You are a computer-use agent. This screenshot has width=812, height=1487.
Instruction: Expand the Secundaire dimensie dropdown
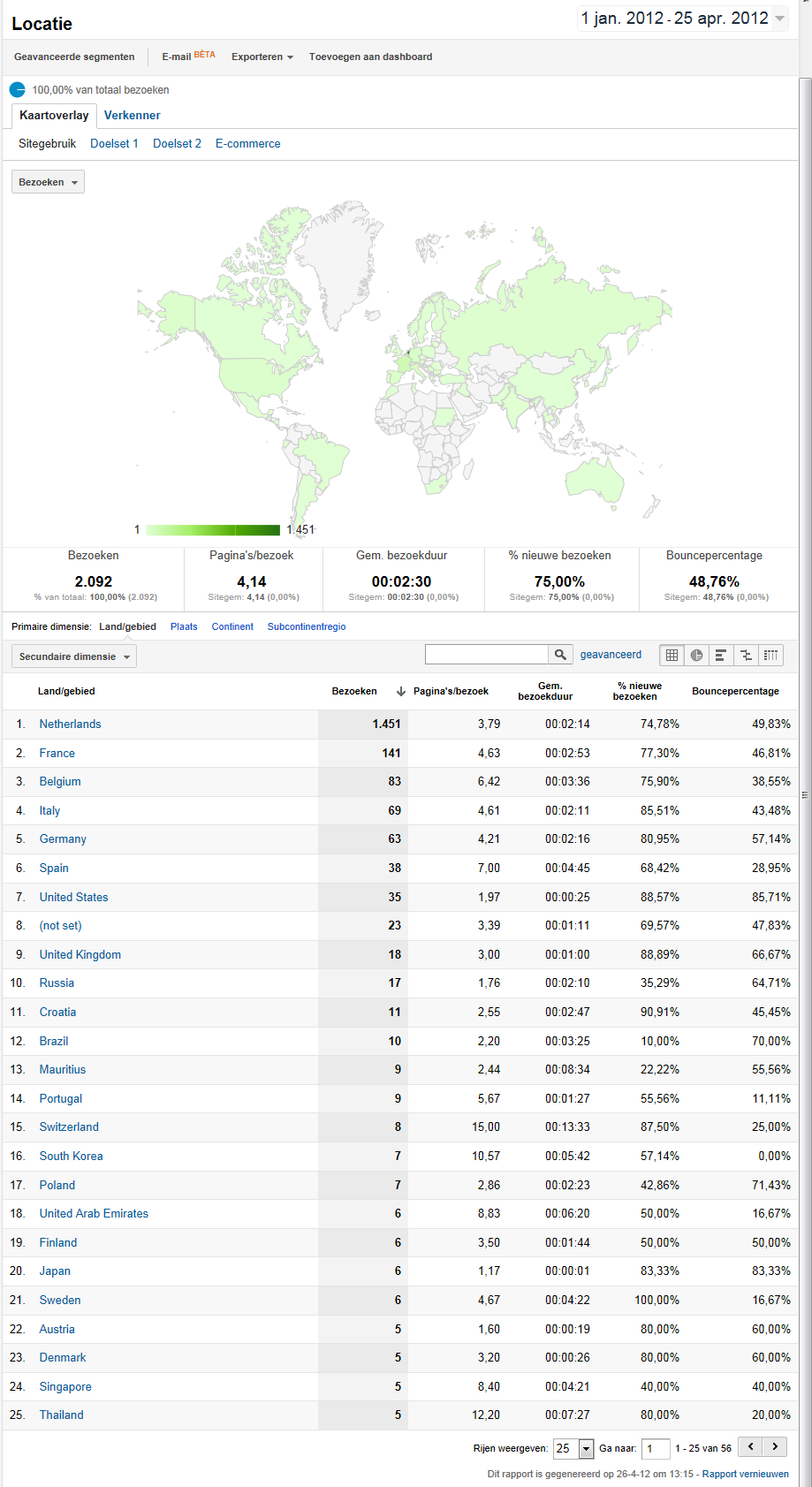[x=74, y=656]
